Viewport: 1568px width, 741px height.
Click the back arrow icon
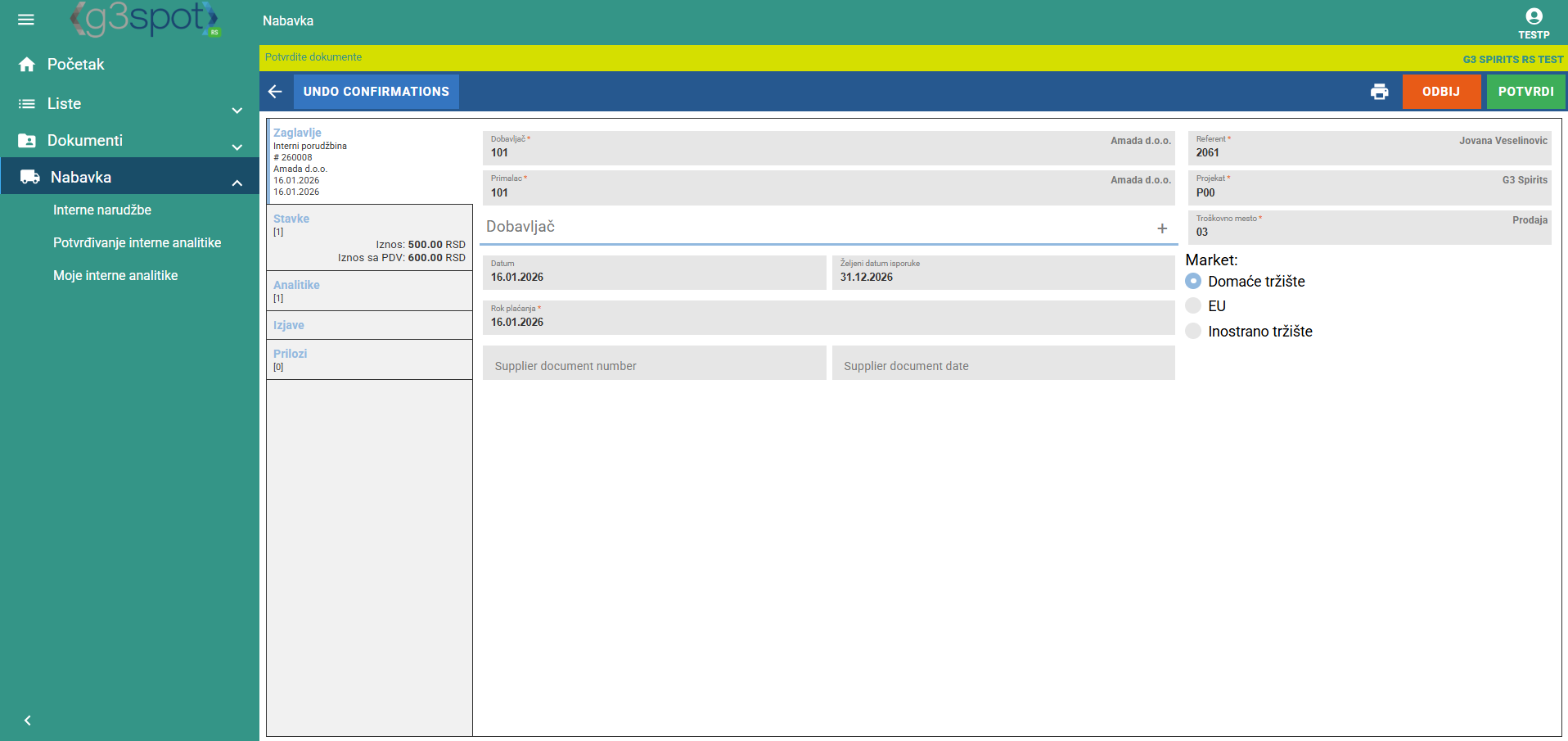(x=275, y=92)
